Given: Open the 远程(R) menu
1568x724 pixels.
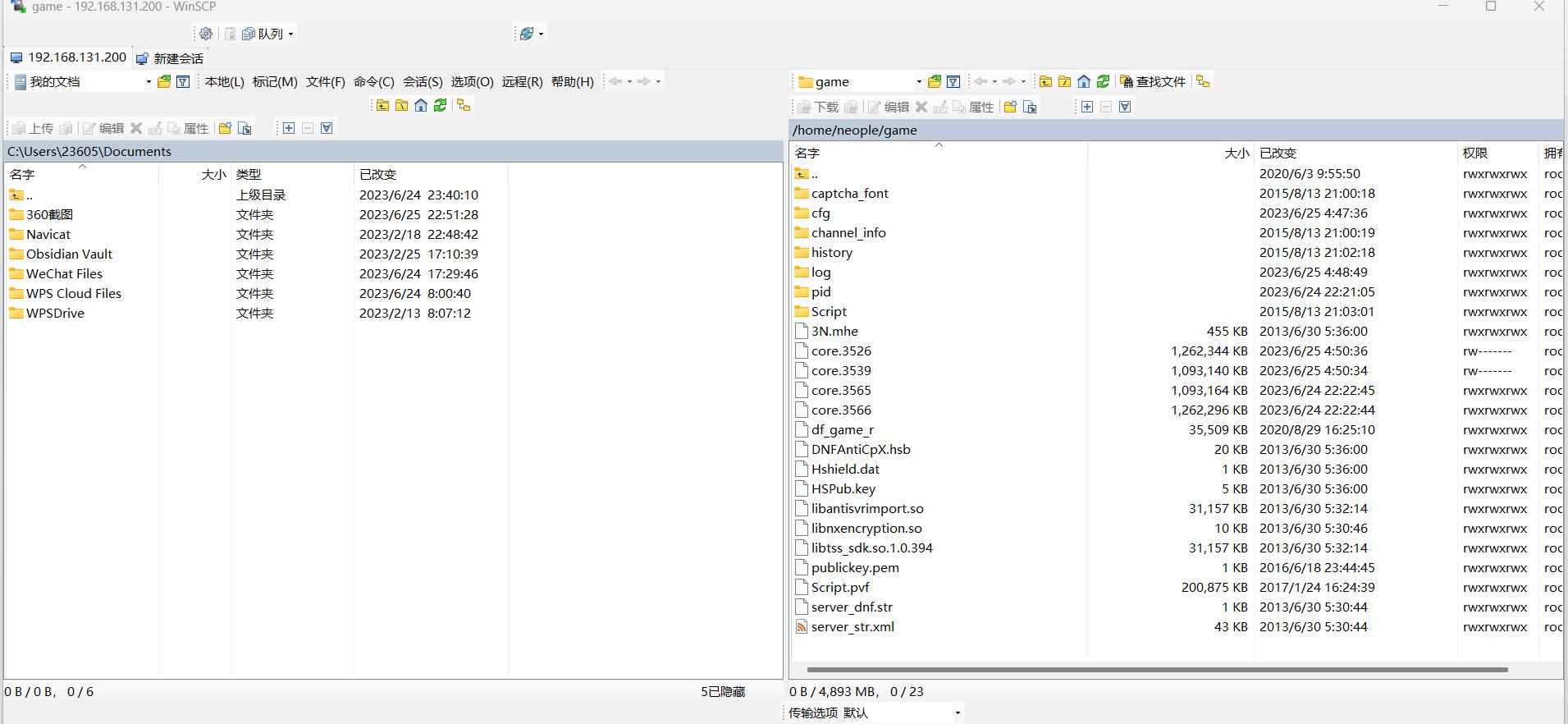Looking at the screenshot, I should click(522, 81).
